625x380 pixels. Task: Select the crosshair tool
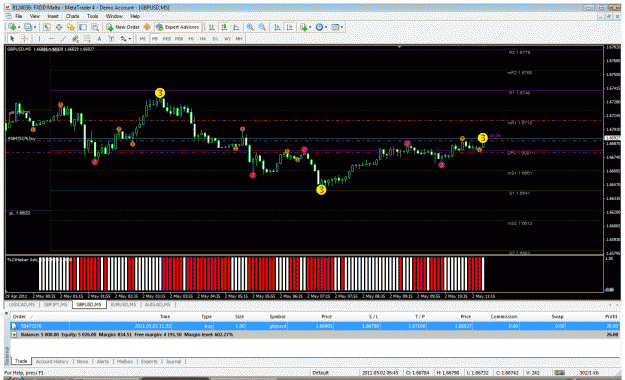(24, 39)
